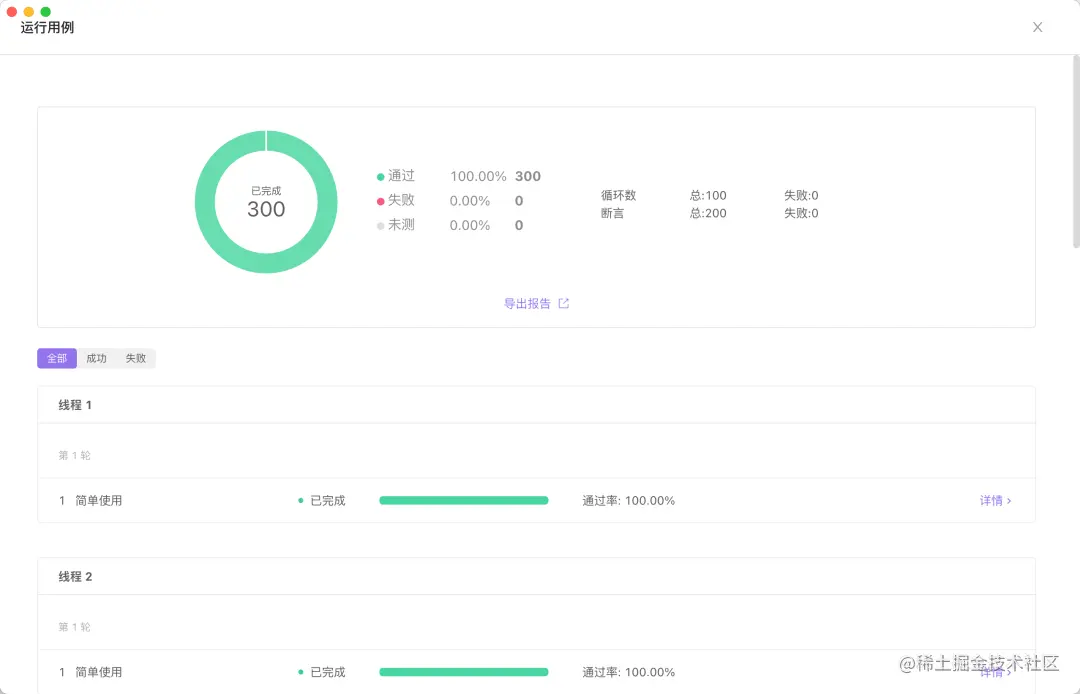Click 已完成 status in 线程 2 row
This screenshot has height=694, width=1080.
click(322, 672)
